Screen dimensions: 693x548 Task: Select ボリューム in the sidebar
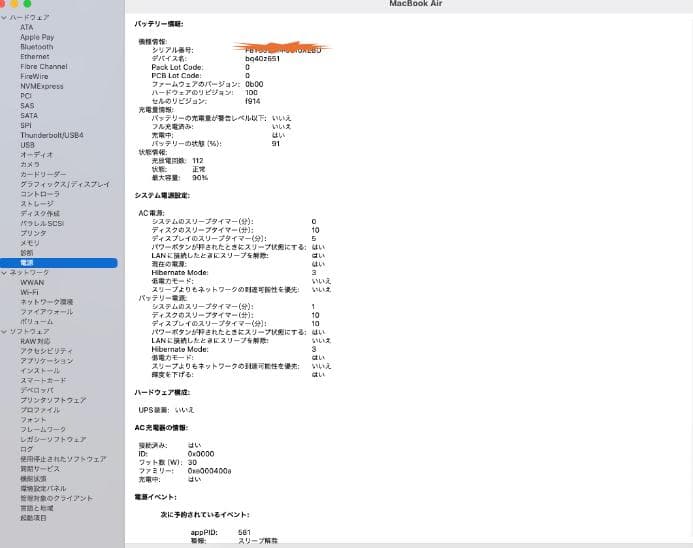point(37,322)
